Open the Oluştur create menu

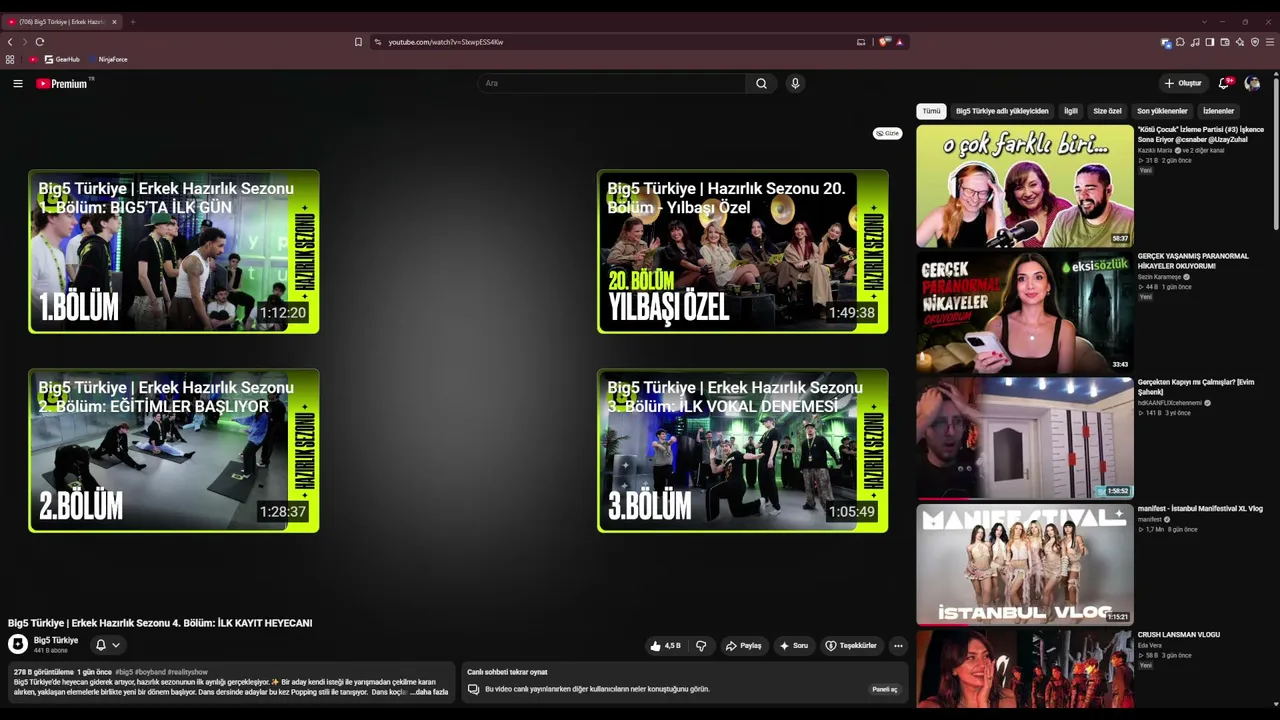pos(1183,84)
